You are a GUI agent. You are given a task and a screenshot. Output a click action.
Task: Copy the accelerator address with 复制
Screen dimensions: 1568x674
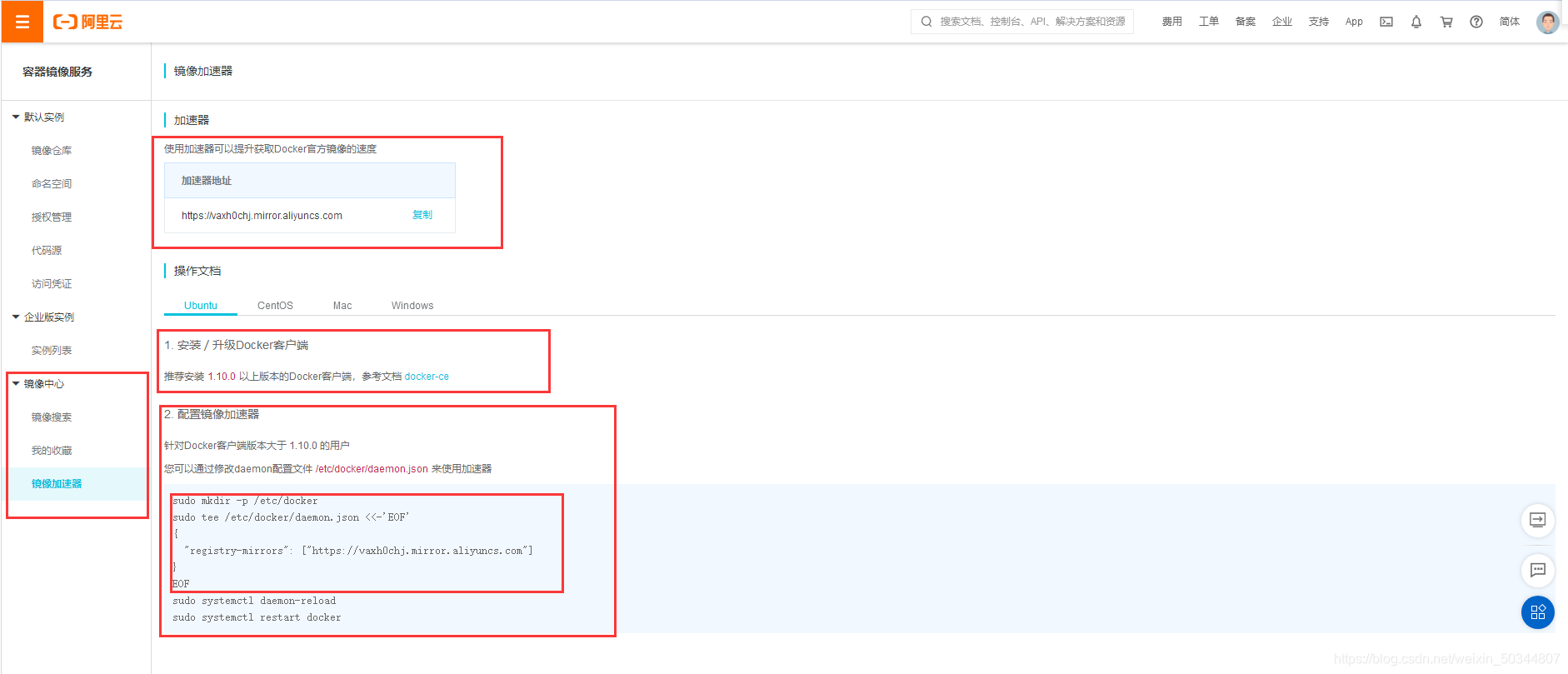click(422, 215)
